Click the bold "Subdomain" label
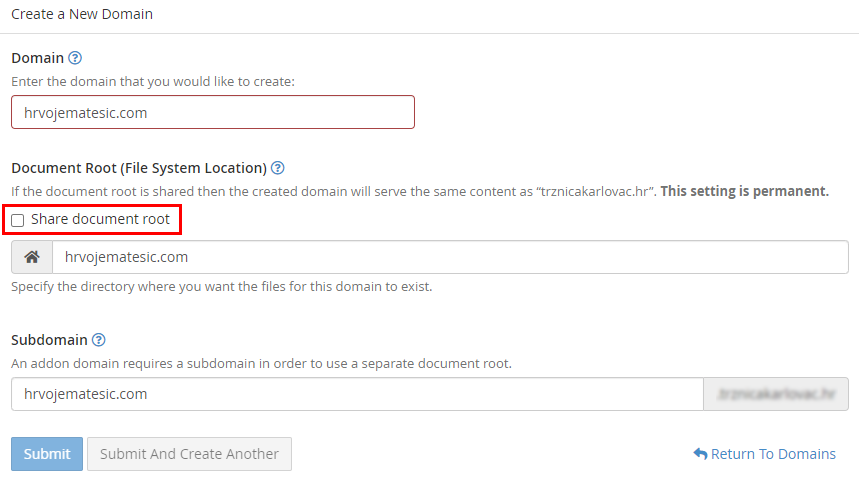859x492 pixels. click(49, 340)
